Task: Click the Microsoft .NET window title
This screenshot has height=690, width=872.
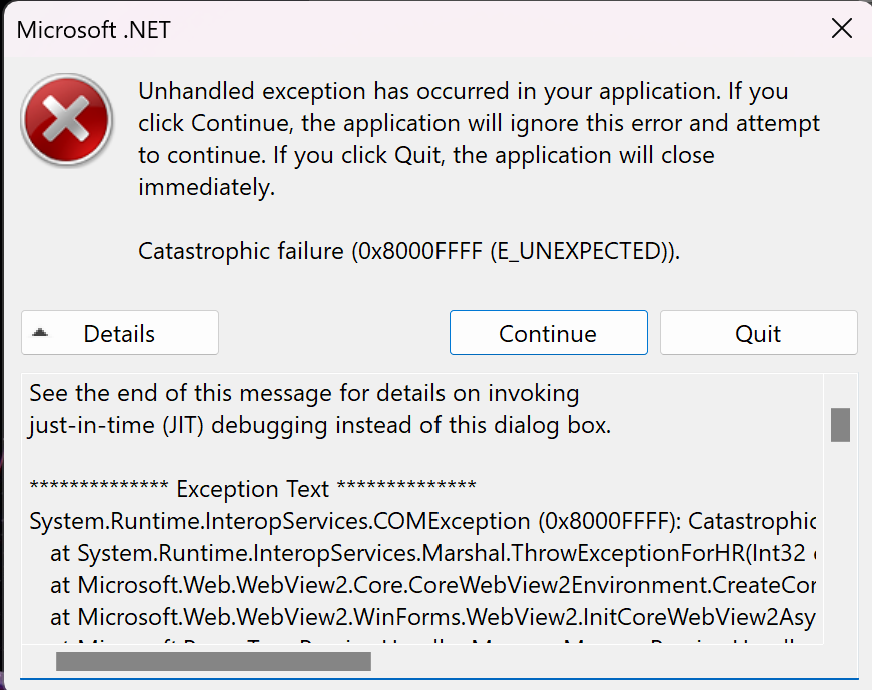Action: pyautogui.click(x=93, y=30)
